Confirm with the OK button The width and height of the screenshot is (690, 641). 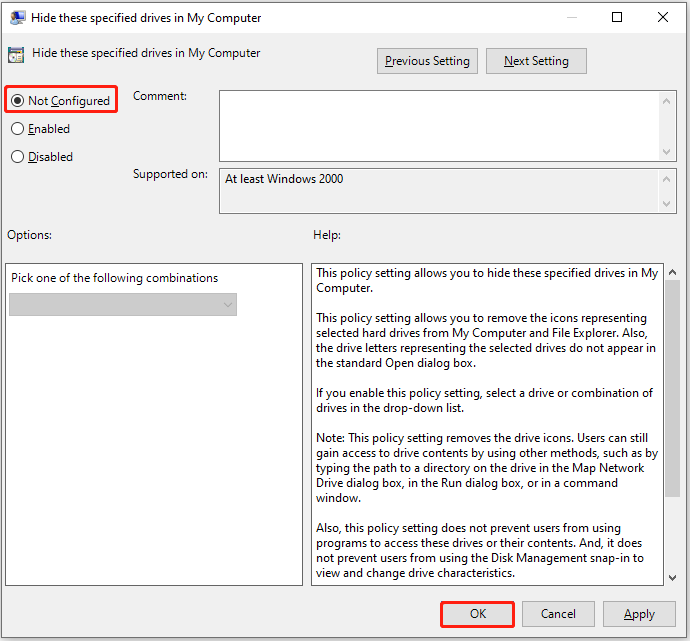[477, 614]
